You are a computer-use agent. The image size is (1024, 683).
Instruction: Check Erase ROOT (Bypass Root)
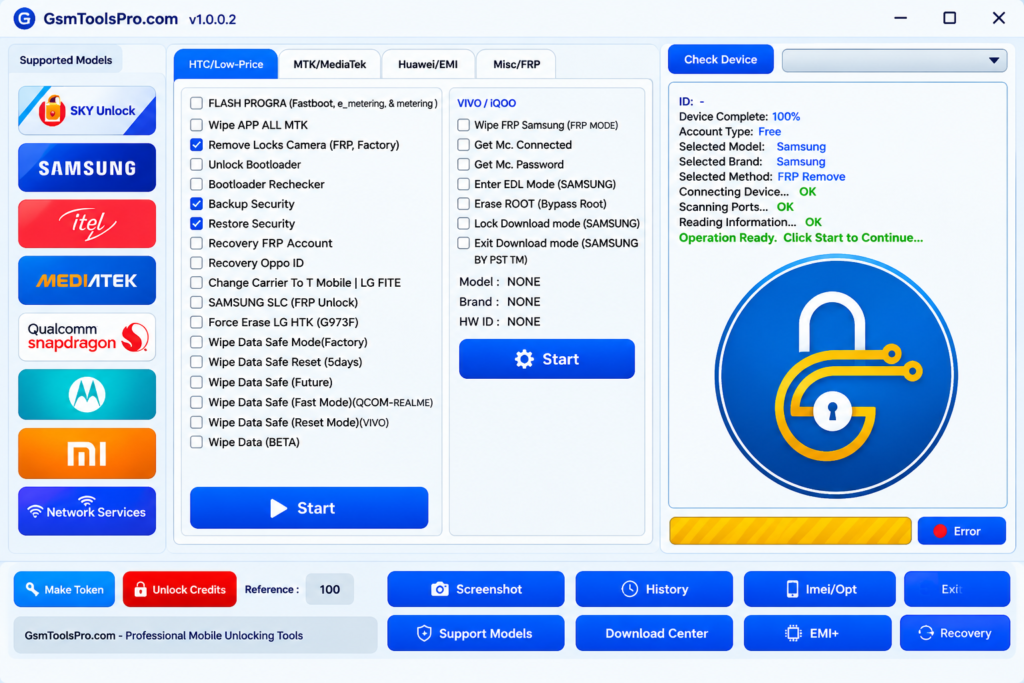click(x=464, y=204)
